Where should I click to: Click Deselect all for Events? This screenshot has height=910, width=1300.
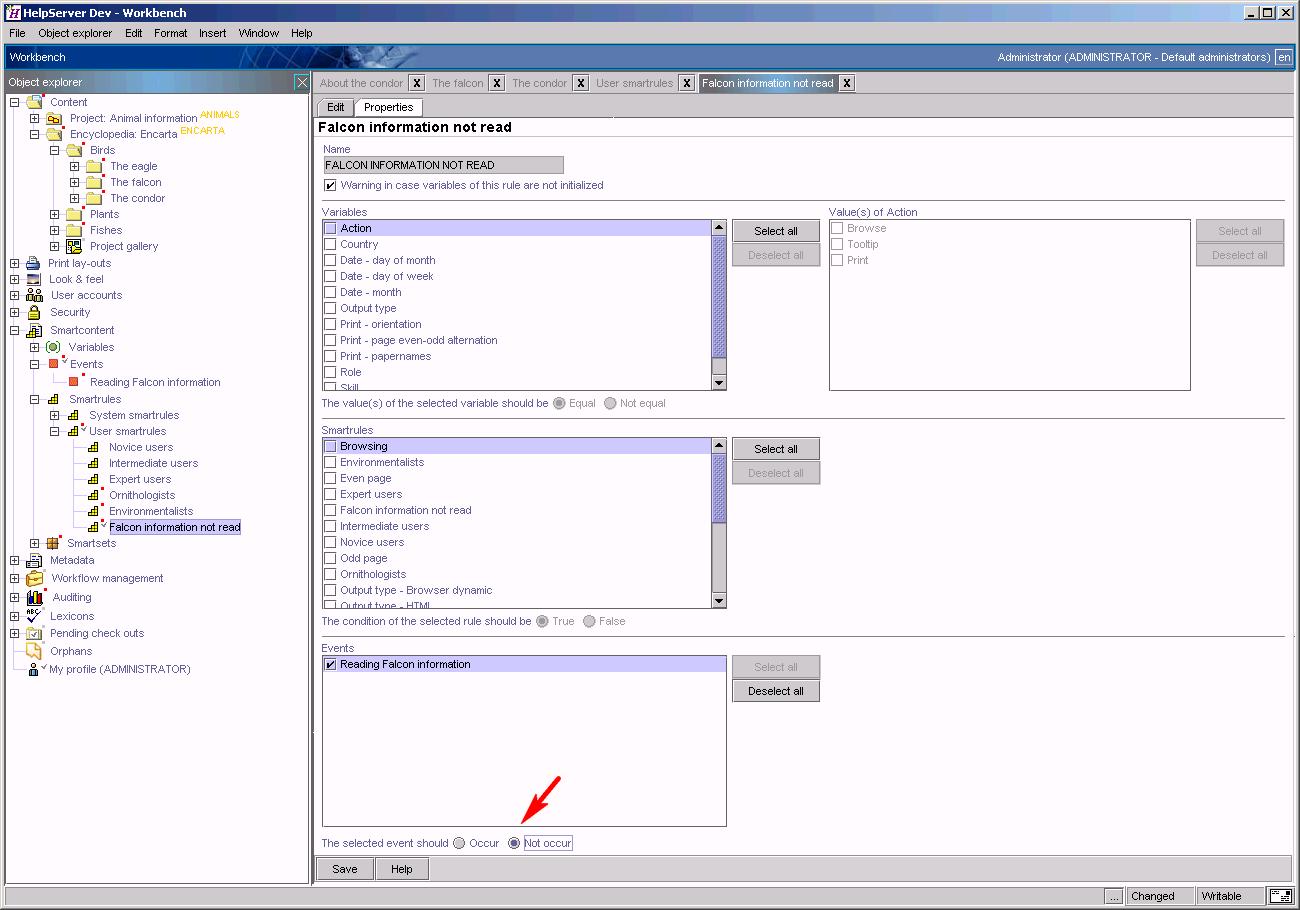775,691
